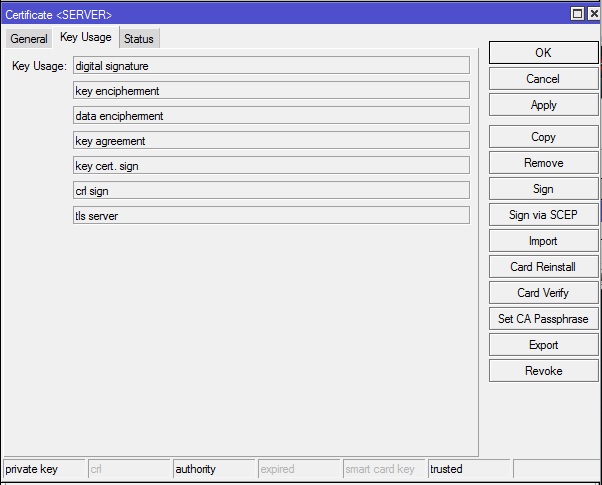Apply the certificate changes
The image size is (602, 485).
[x=543, y=105]
